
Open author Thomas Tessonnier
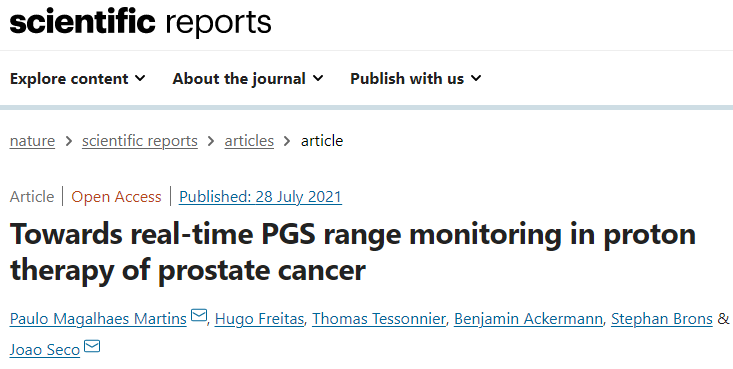click(x=379, y=319)
